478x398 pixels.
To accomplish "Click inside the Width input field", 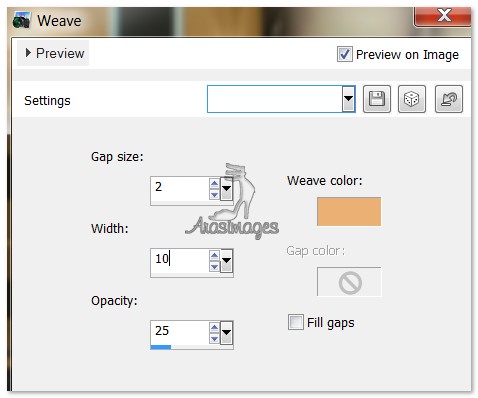I will (180, 259).
